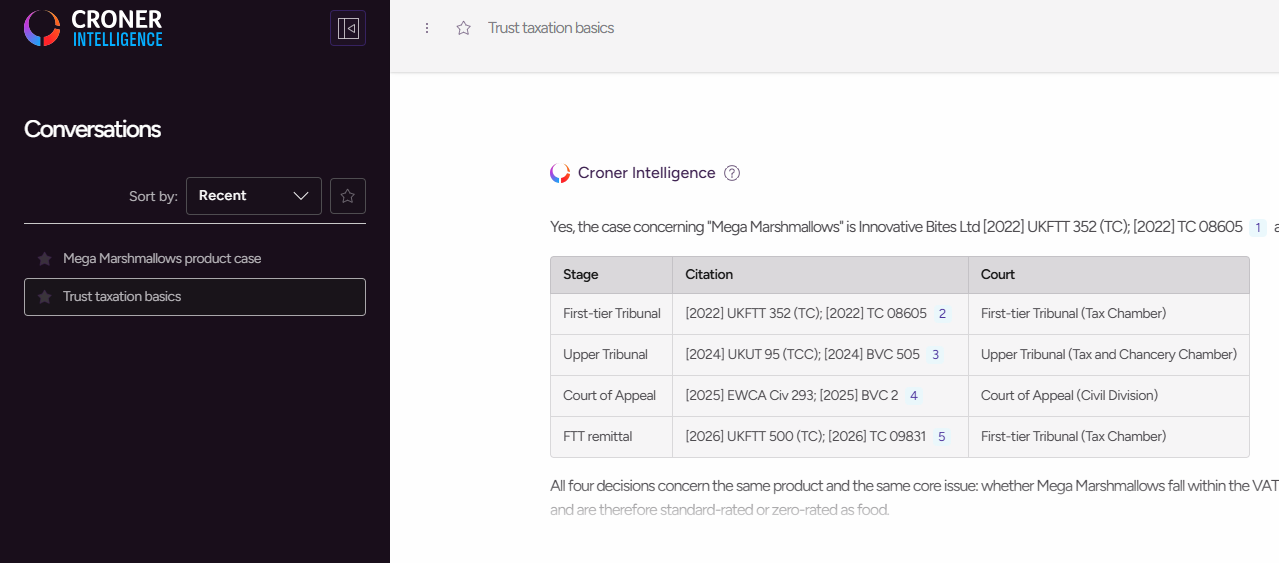1279x563 pixels.
Task: Open citation reference 1 in the answer
Action: (x=1258, y=227)
